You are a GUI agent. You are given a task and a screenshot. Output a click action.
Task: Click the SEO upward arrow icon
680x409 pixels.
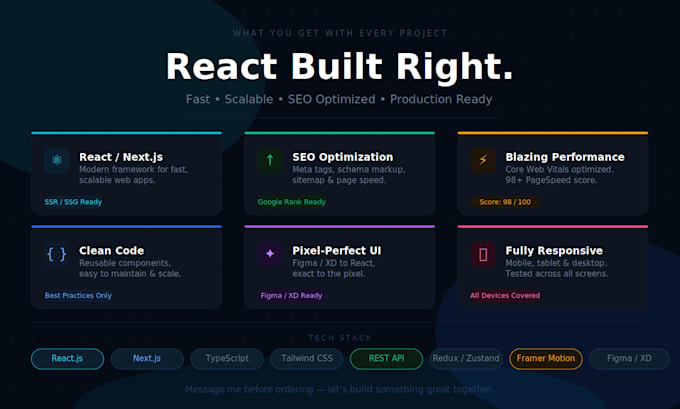(270, 160)
